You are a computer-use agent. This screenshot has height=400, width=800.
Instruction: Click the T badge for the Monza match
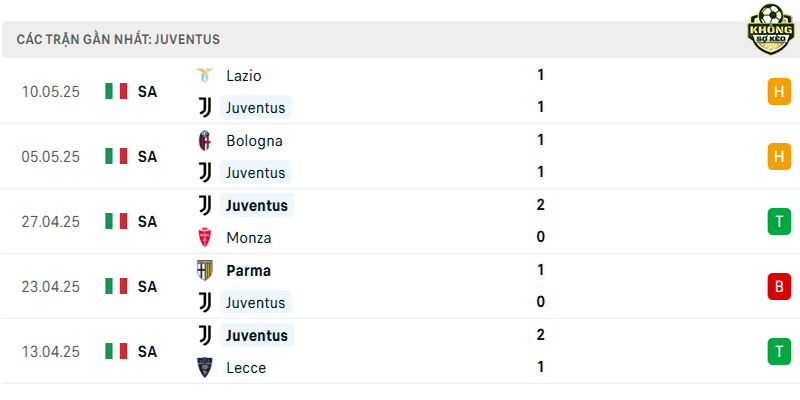(779, 222)
